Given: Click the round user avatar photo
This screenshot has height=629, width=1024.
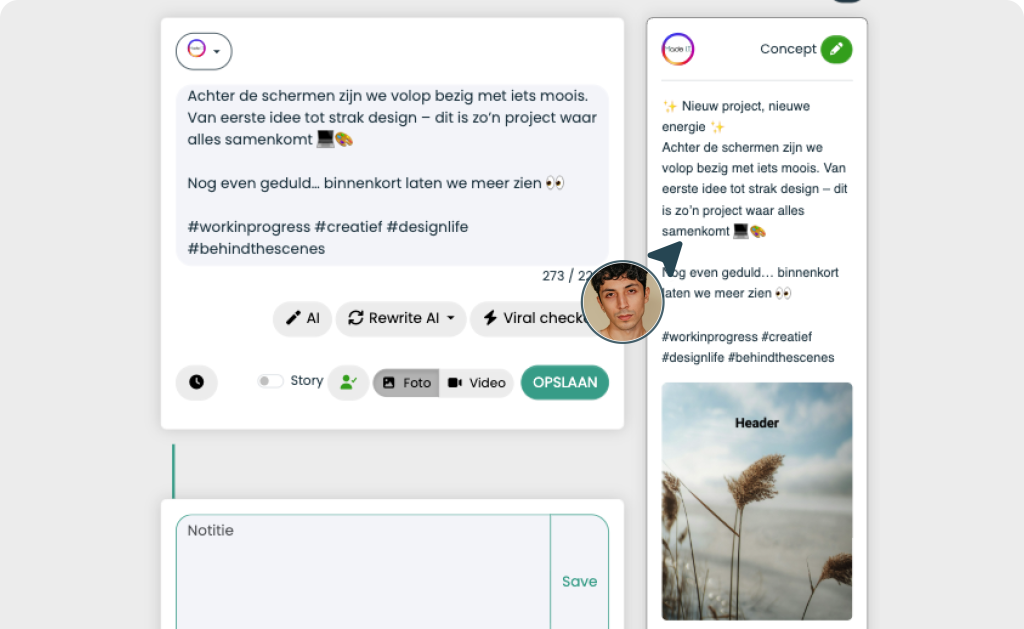Looking at the screenshot, I should pos(622,302).
